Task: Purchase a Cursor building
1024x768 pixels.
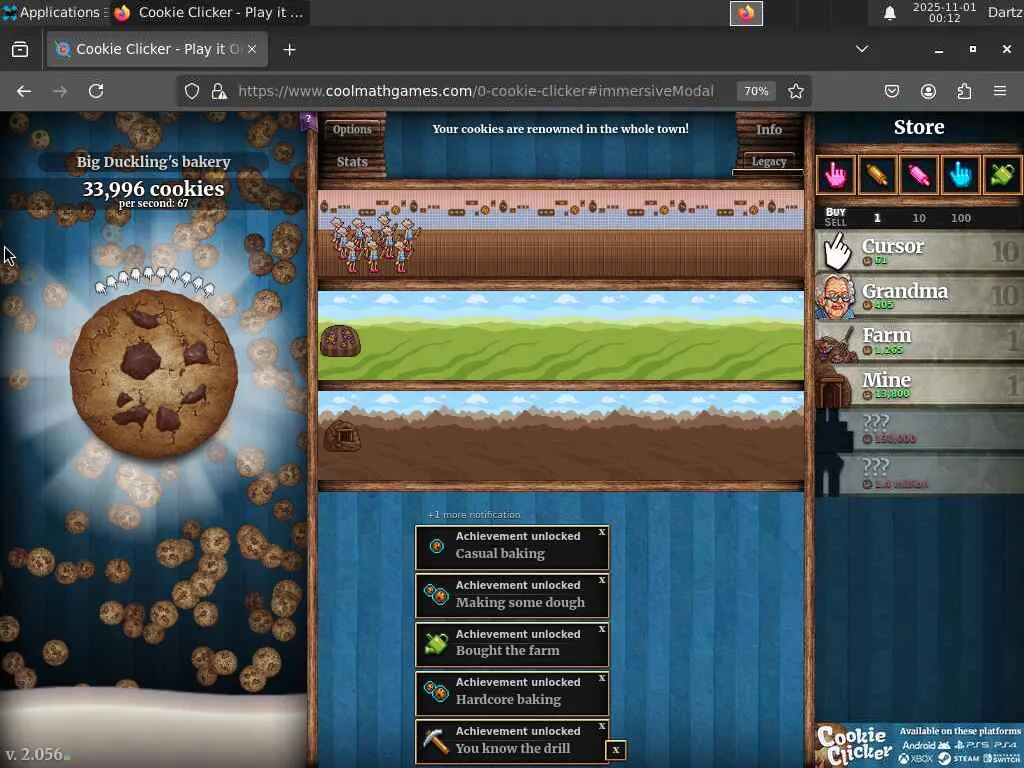Action: pos(919,251)
